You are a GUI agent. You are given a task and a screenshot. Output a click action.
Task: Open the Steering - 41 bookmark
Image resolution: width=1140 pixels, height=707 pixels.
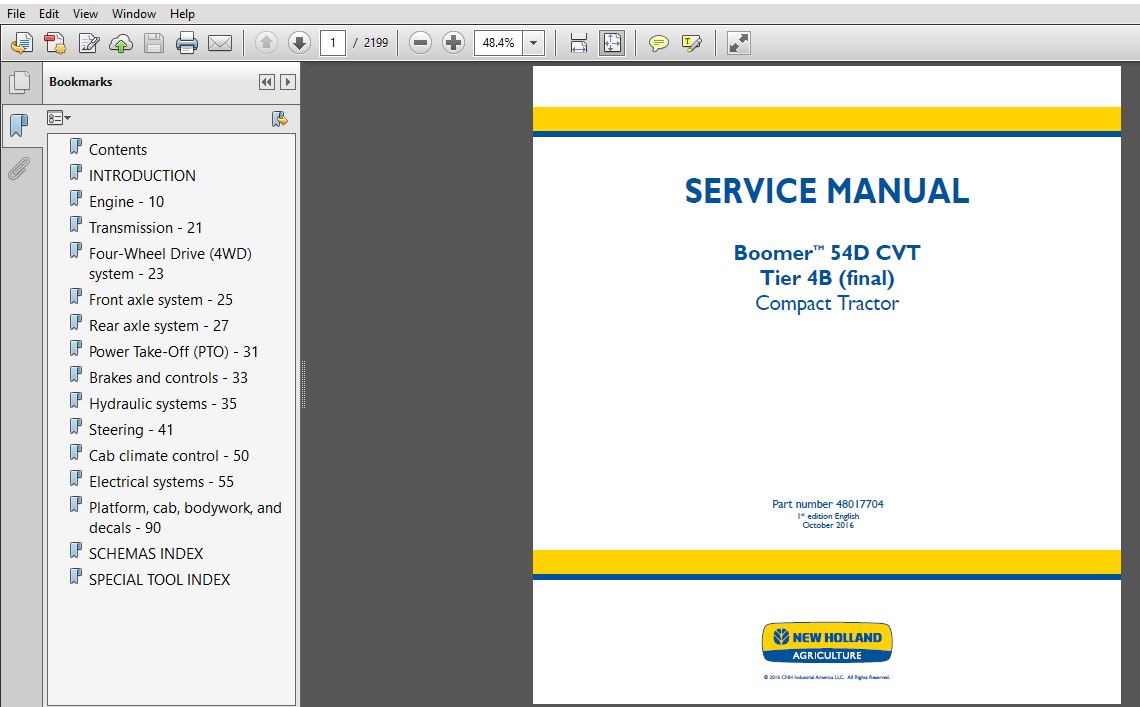click(x=131, y=430)
